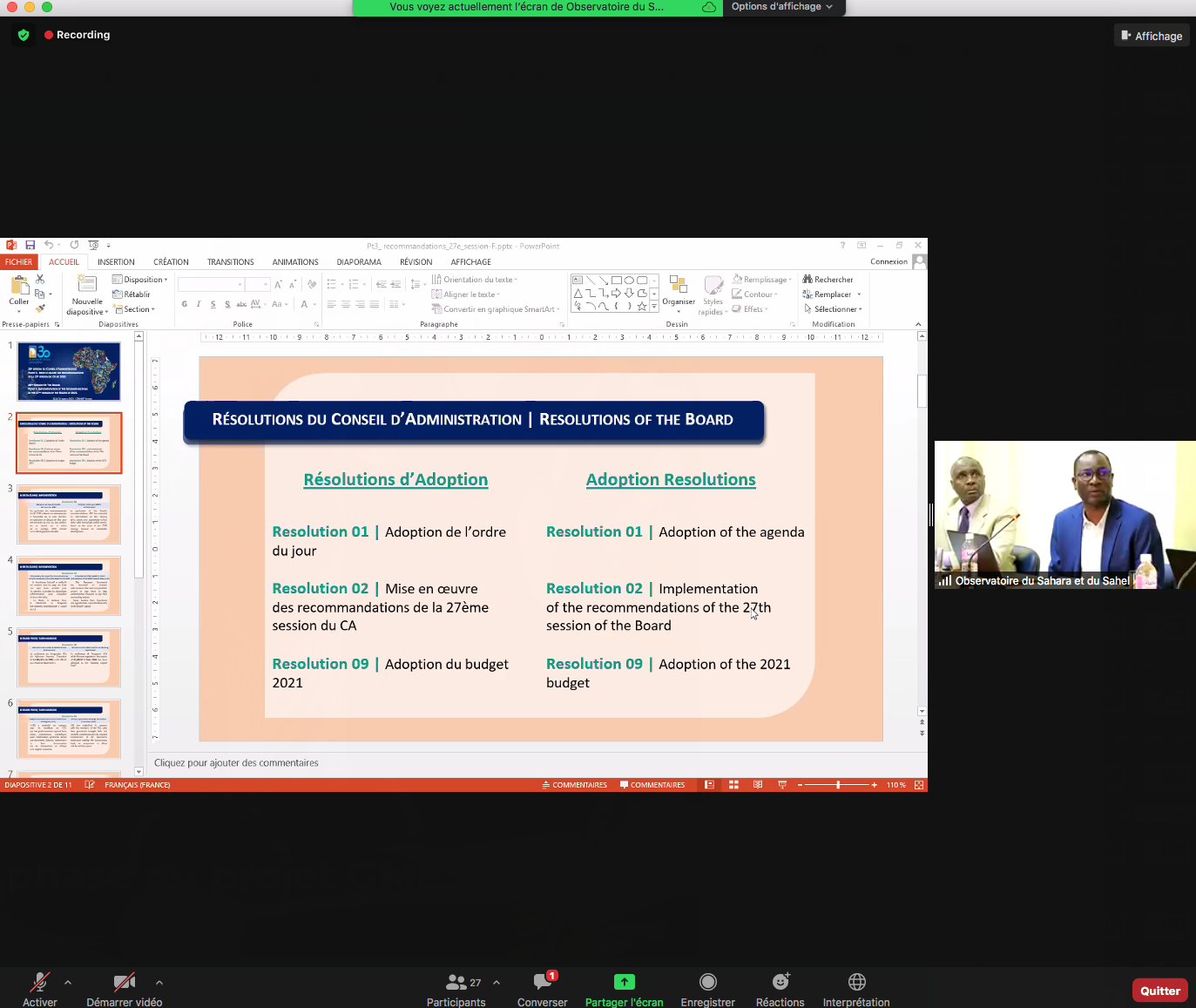Click the Affichage view button
Image resolution: width=1196 pixels, height=1008 pixels.
point(1152,36)
